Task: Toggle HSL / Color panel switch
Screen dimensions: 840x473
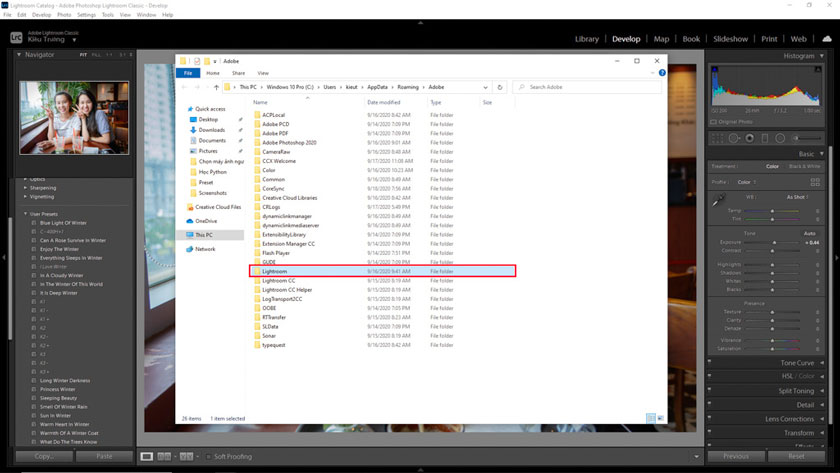Action: (710, 376)
